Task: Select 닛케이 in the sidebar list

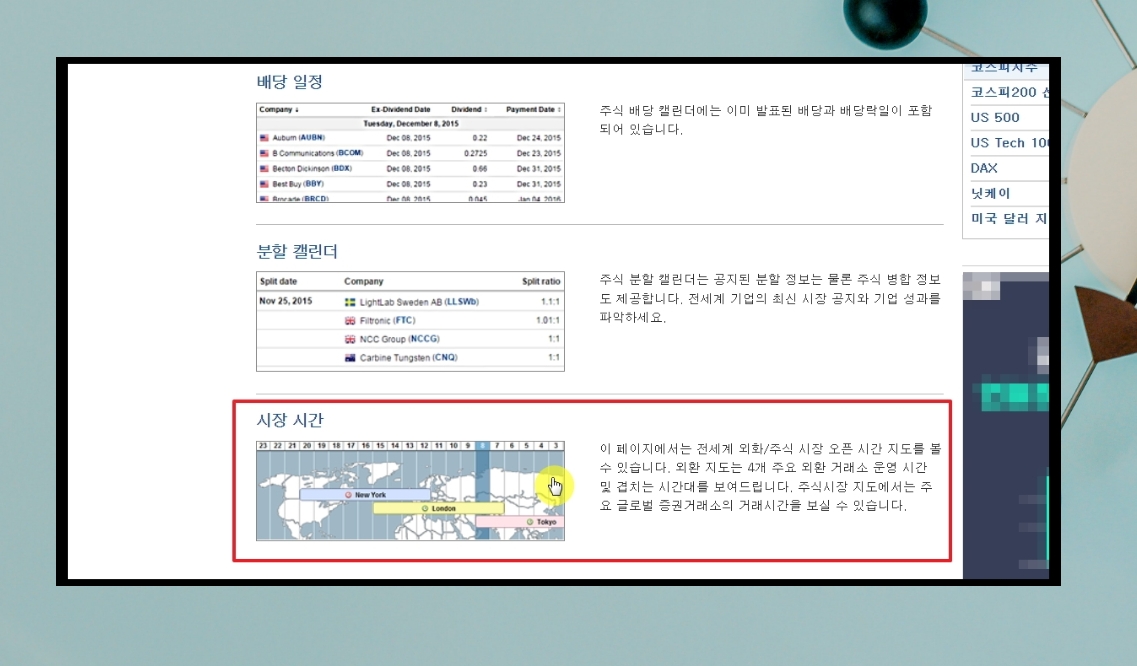Action: pos(991,194)
